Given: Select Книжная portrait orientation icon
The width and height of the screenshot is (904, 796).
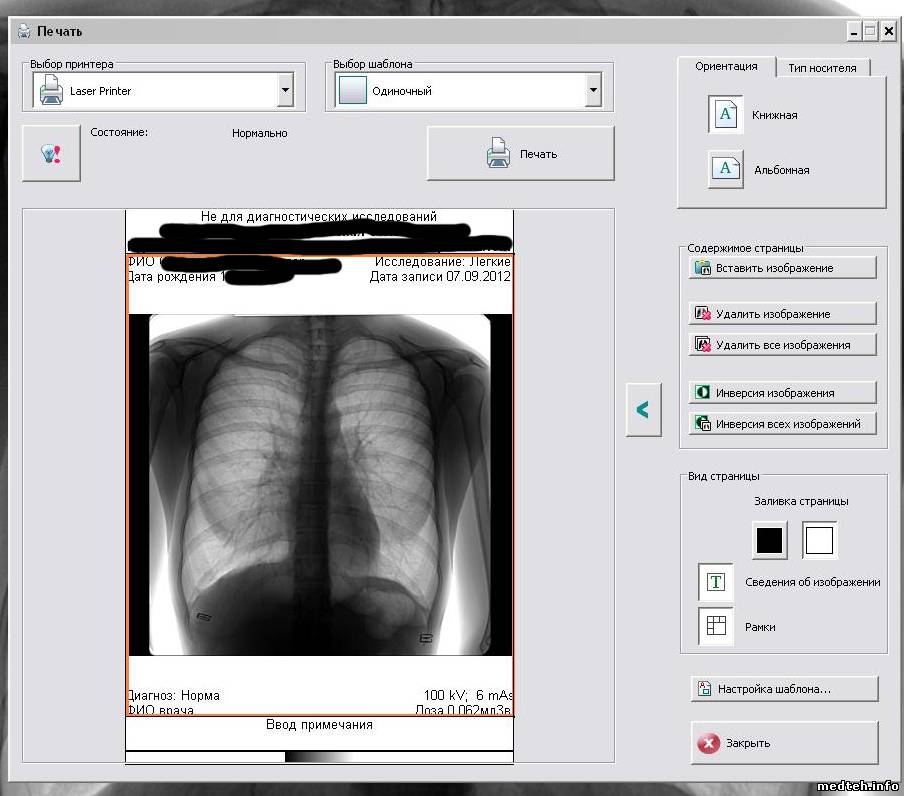Looking at the screenshot, I should (726, 114).
